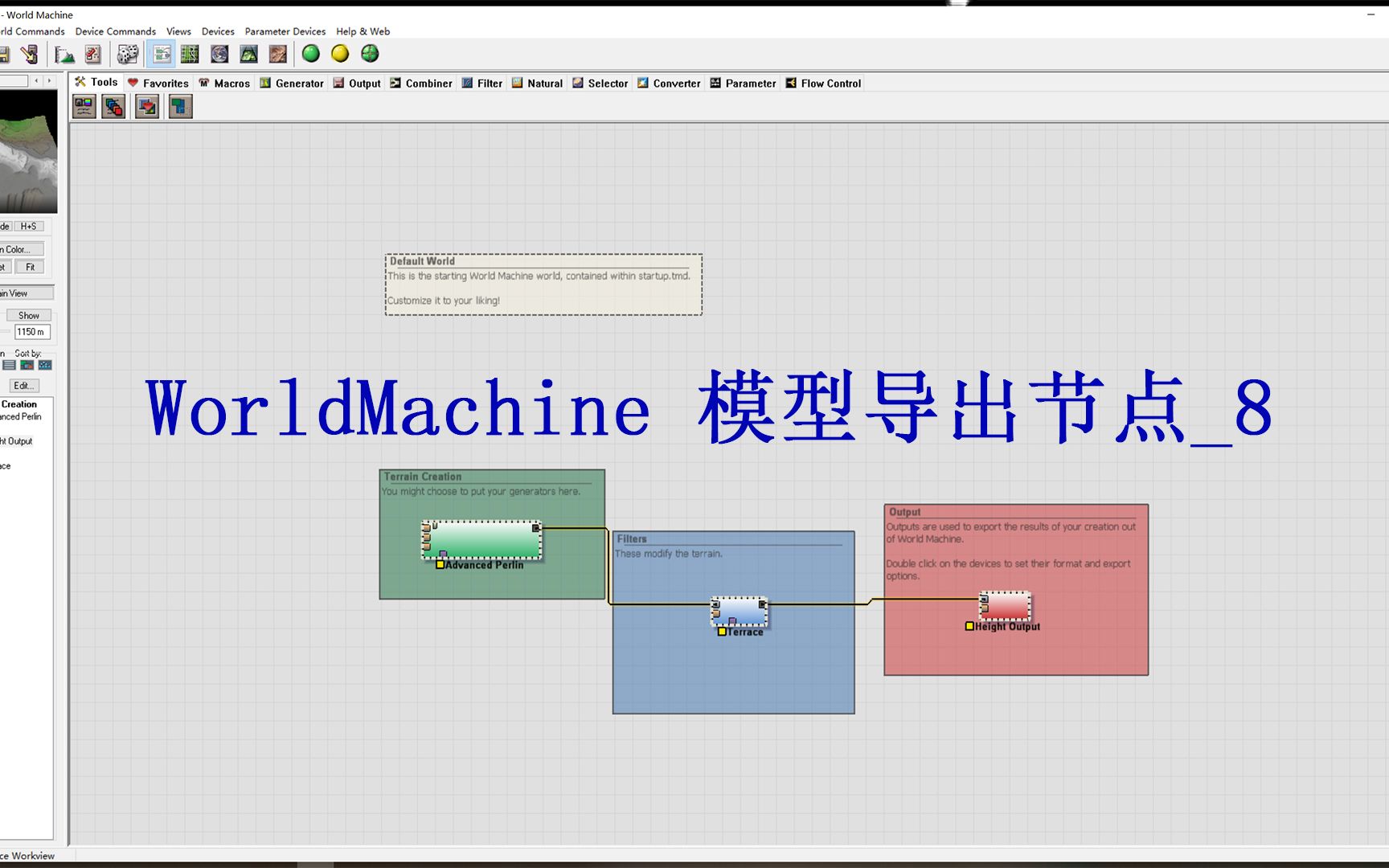The height and width of the screenshot is (868, 1389).
Task: Click the Fit button
Action: [30, 267]
